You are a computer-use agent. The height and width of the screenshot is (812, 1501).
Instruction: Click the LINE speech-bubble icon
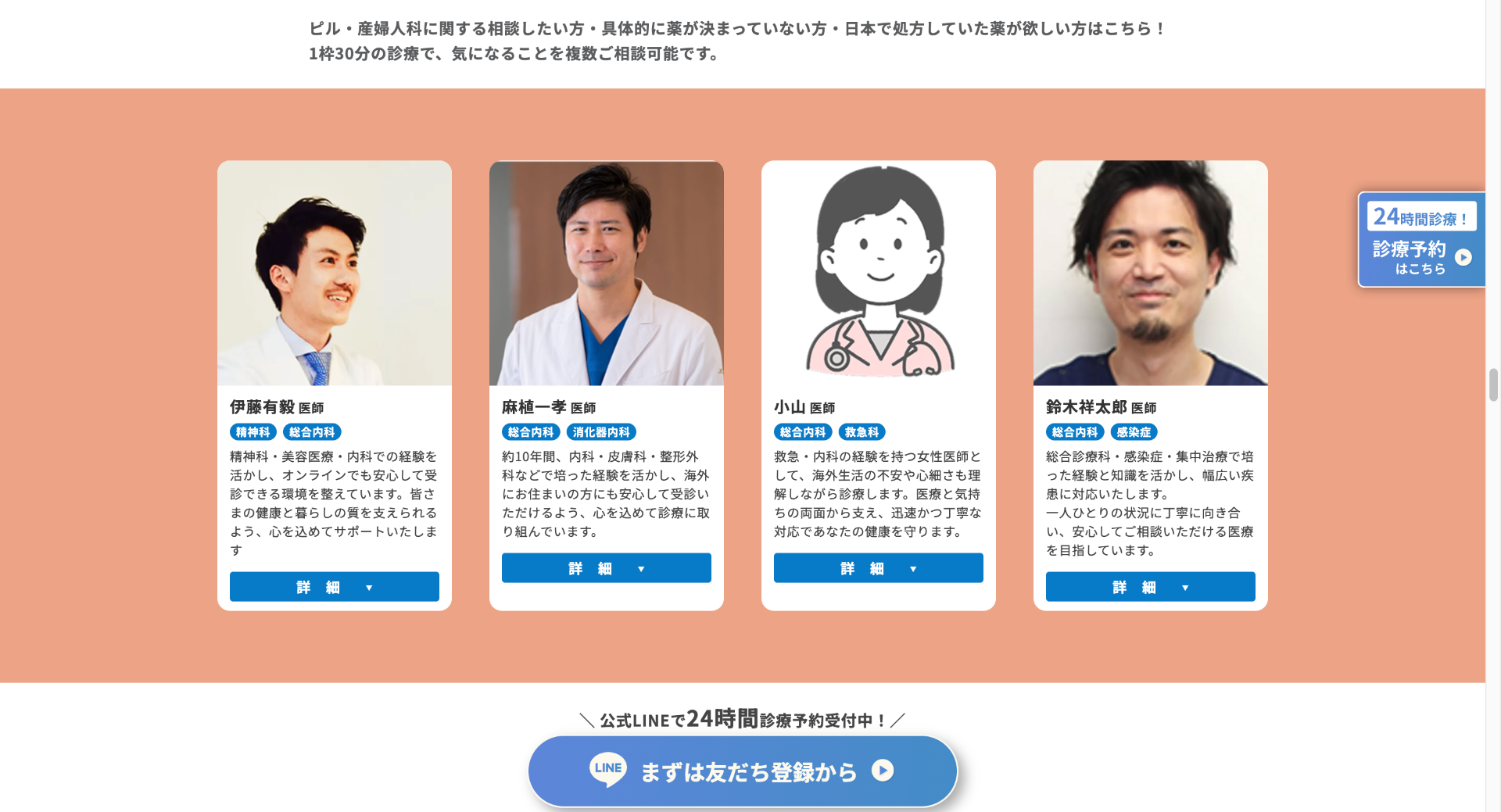coord(608,770)
